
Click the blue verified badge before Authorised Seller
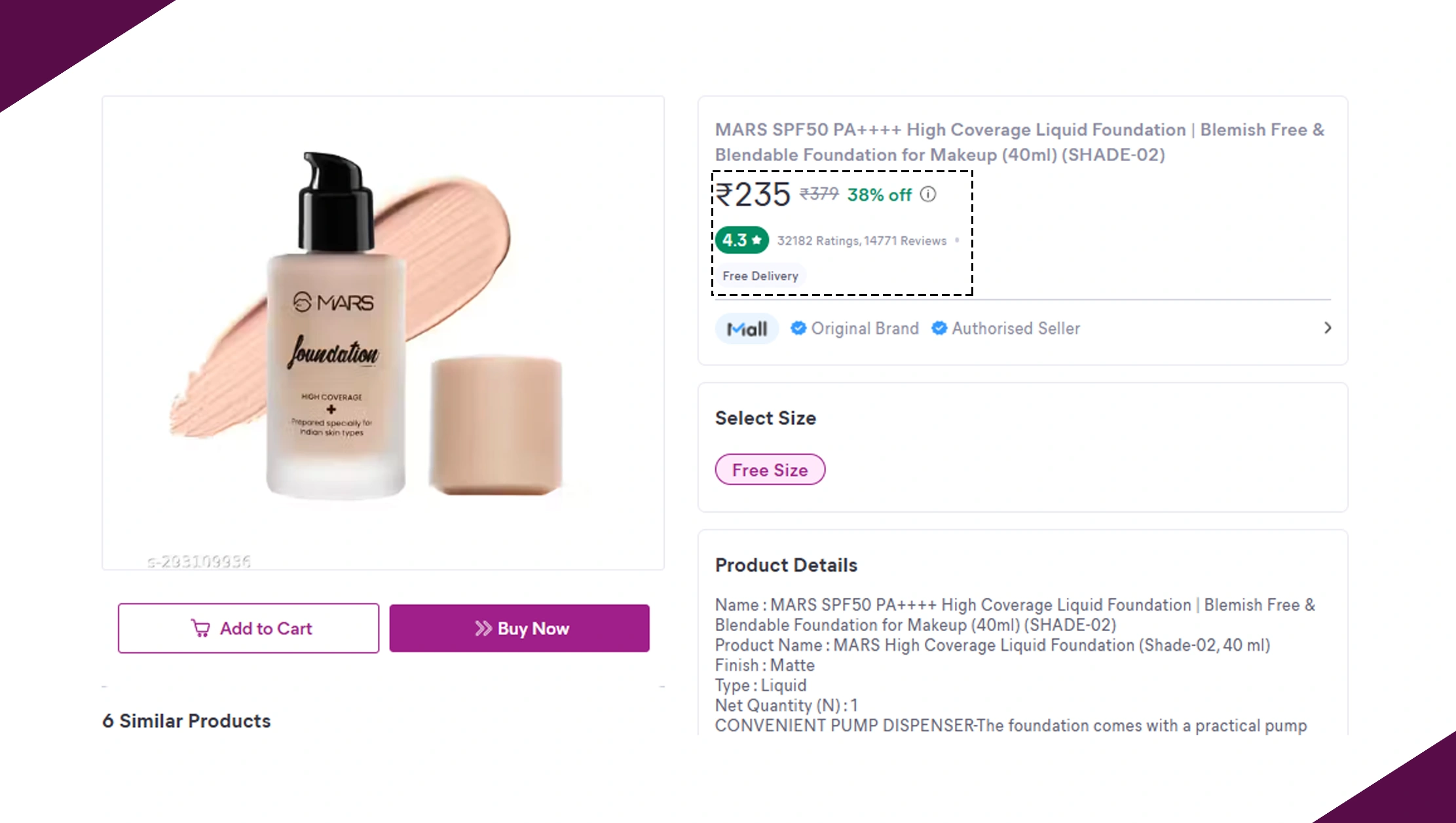point(939,328)
